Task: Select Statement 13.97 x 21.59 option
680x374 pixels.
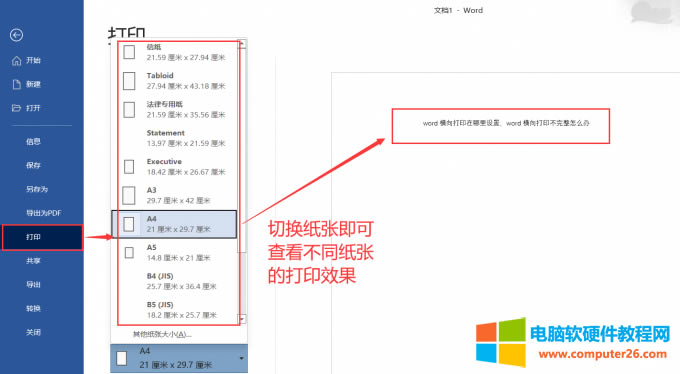Action: [x=178, y=138]
